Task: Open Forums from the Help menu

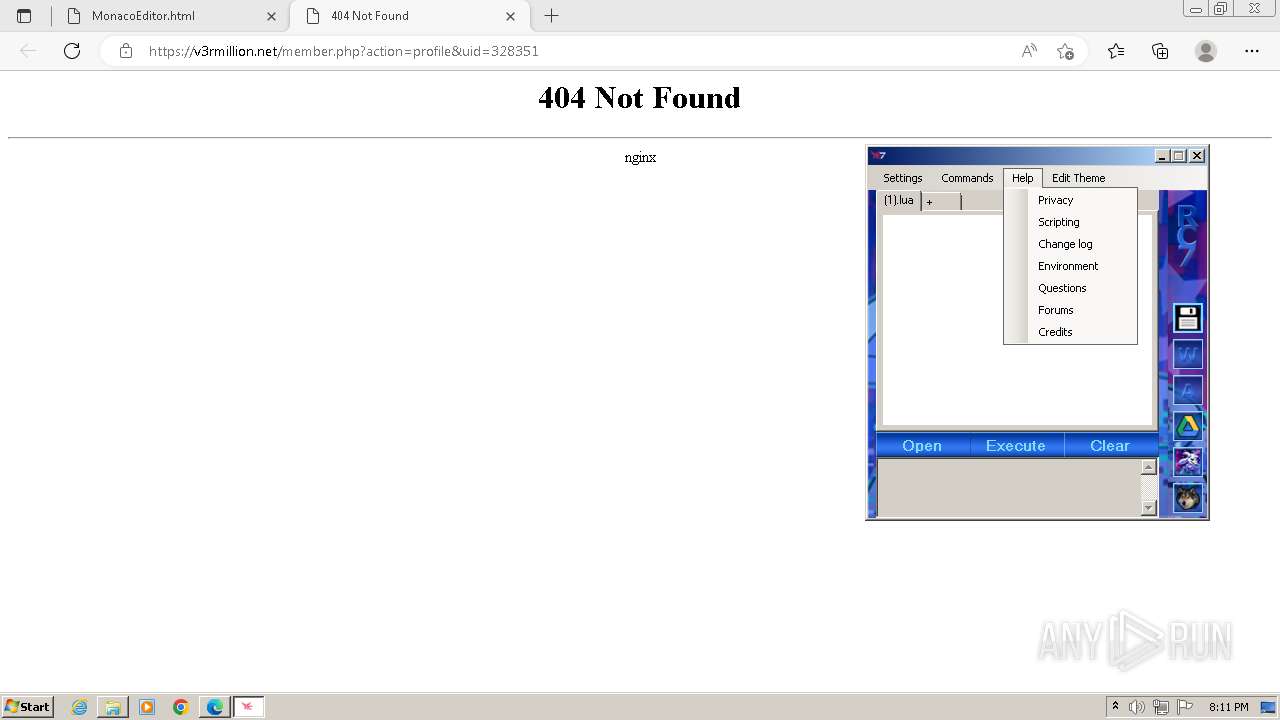Action: (x=1070, y=310)
